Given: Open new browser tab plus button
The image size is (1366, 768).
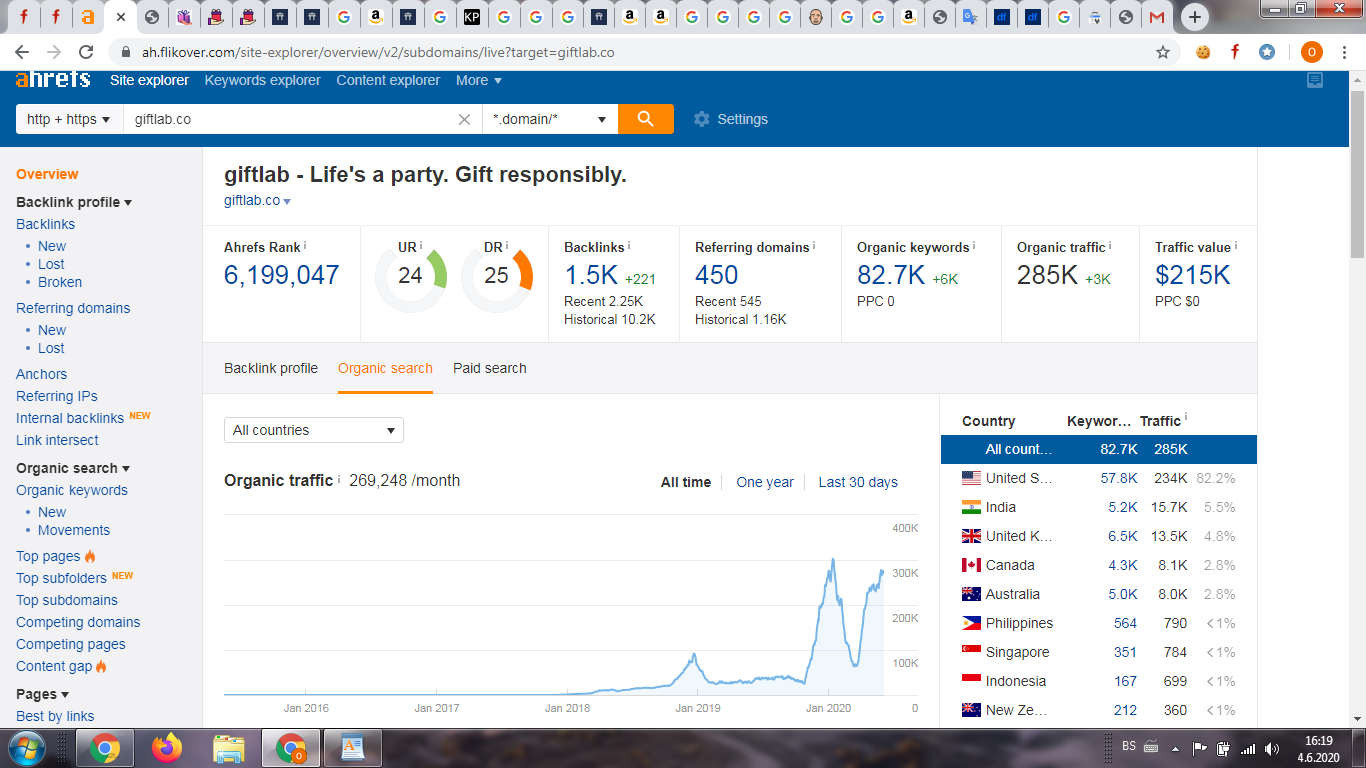Looking at the screenshot, I should point(1194,17).
